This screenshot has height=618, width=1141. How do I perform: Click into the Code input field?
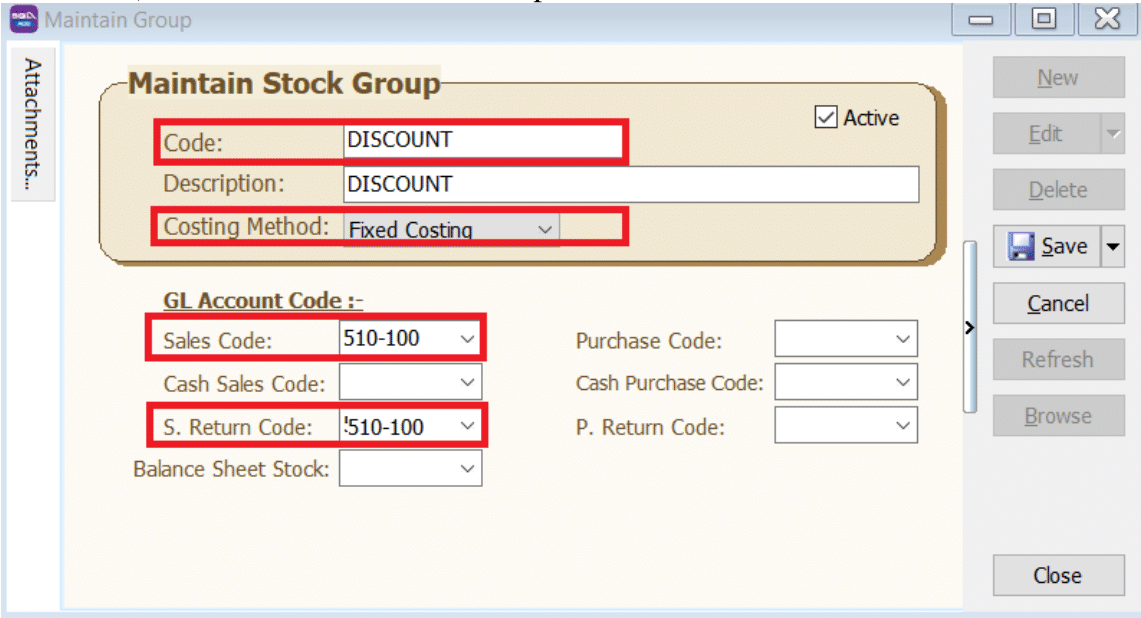(x=480, y=140)
